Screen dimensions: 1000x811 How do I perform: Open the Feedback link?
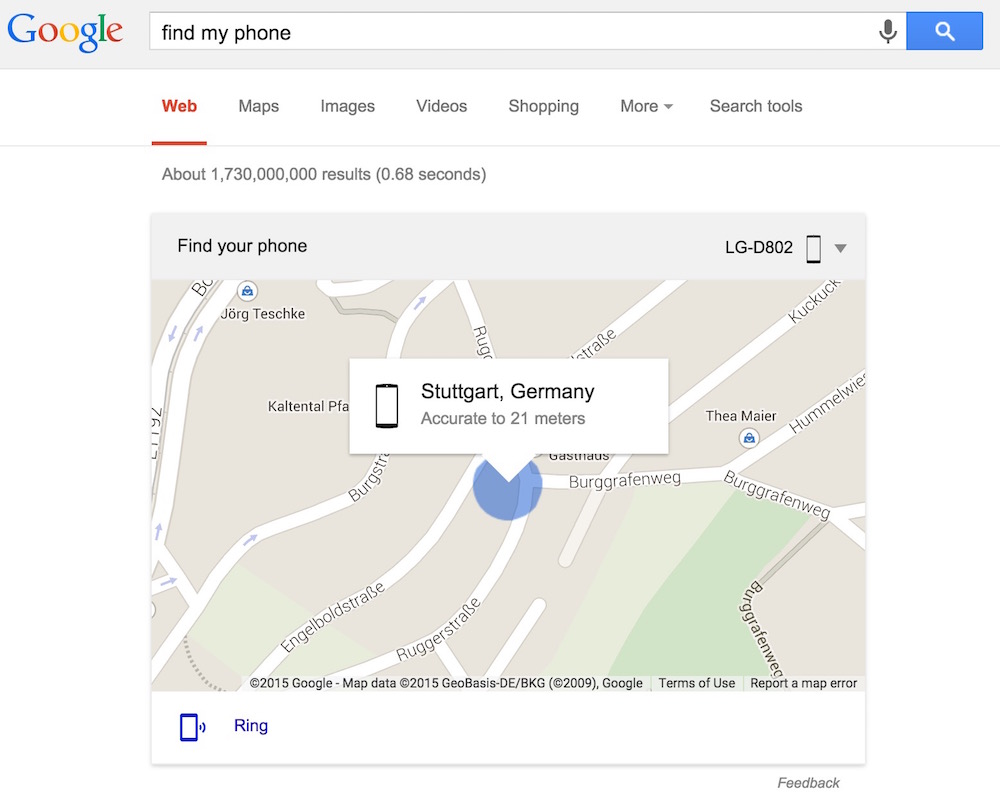click(x=808, y=783)
